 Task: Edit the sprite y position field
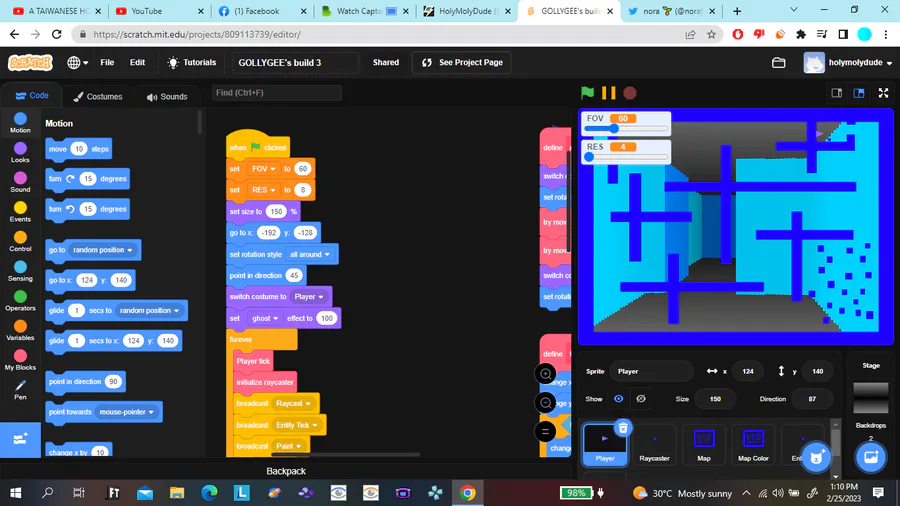click(817, 371)
